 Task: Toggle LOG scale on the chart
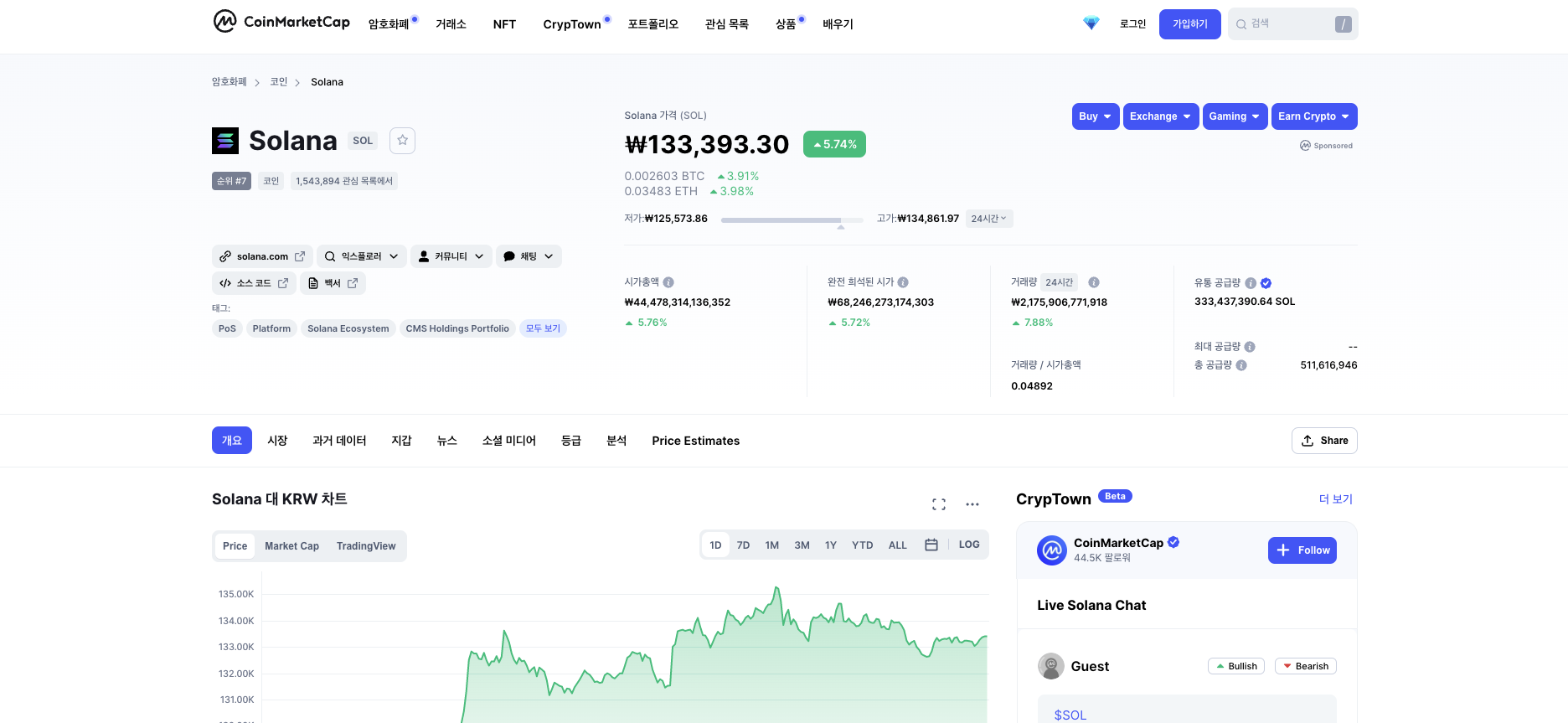pyautogui.click(x=969, y=545)
